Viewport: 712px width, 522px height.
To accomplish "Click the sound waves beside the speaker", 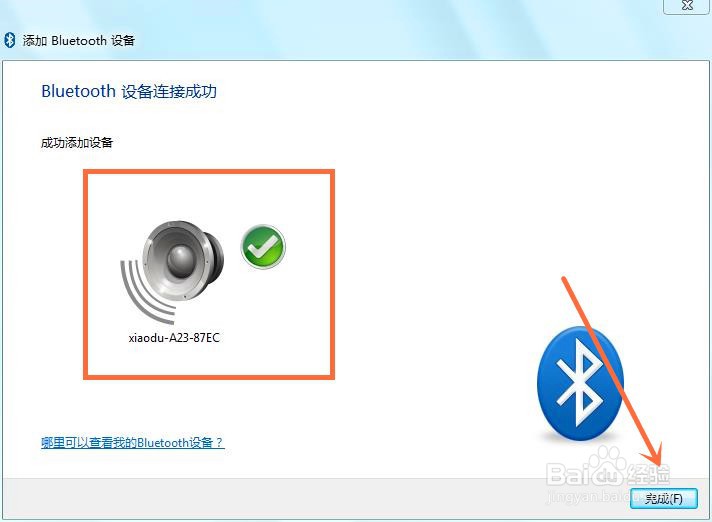I will tap(145, 291).
